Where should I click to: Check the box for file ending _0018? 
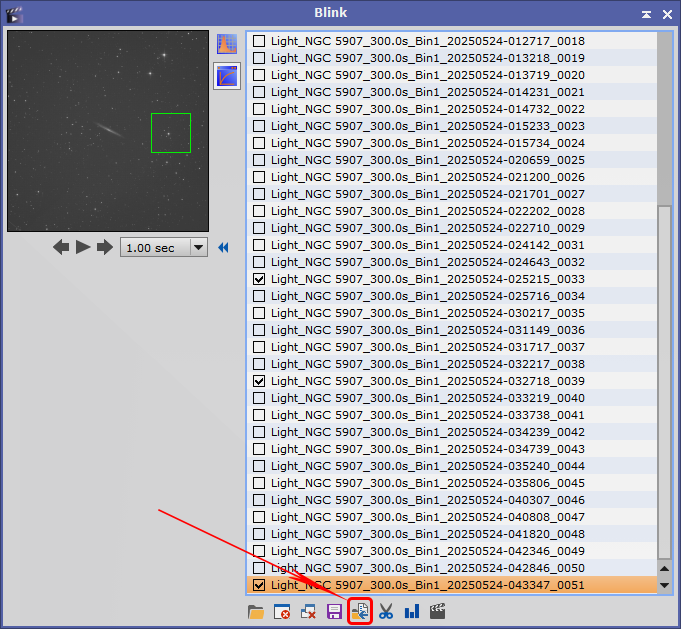259,41
